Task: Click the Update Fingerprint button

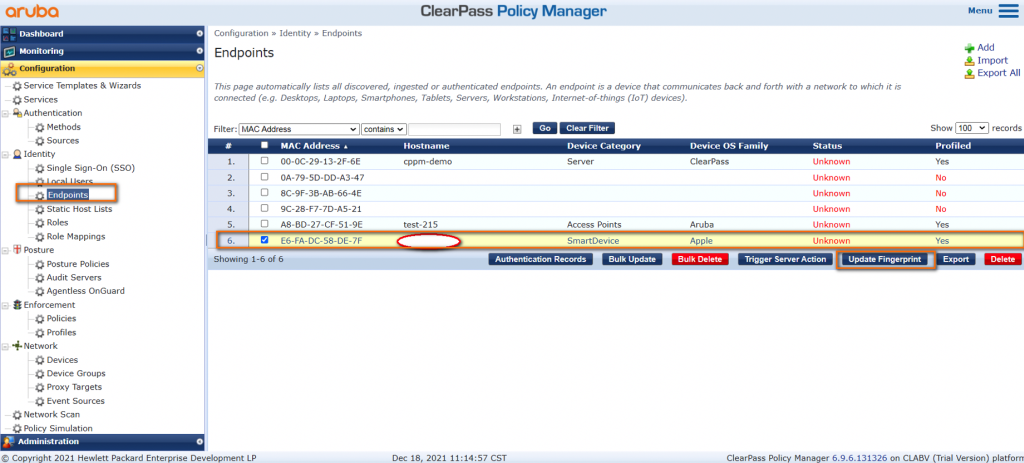Action: [884, 259]
